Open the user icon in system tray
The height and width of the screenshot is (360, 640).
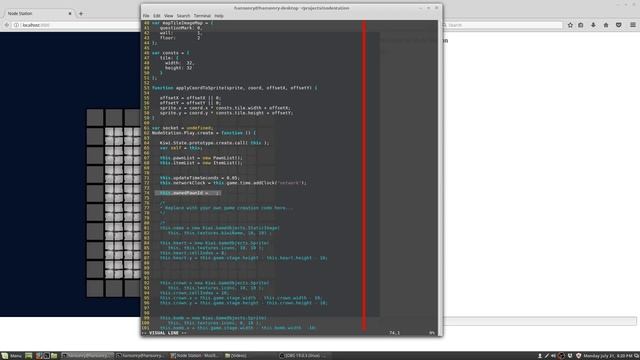(x=540, y=356)
